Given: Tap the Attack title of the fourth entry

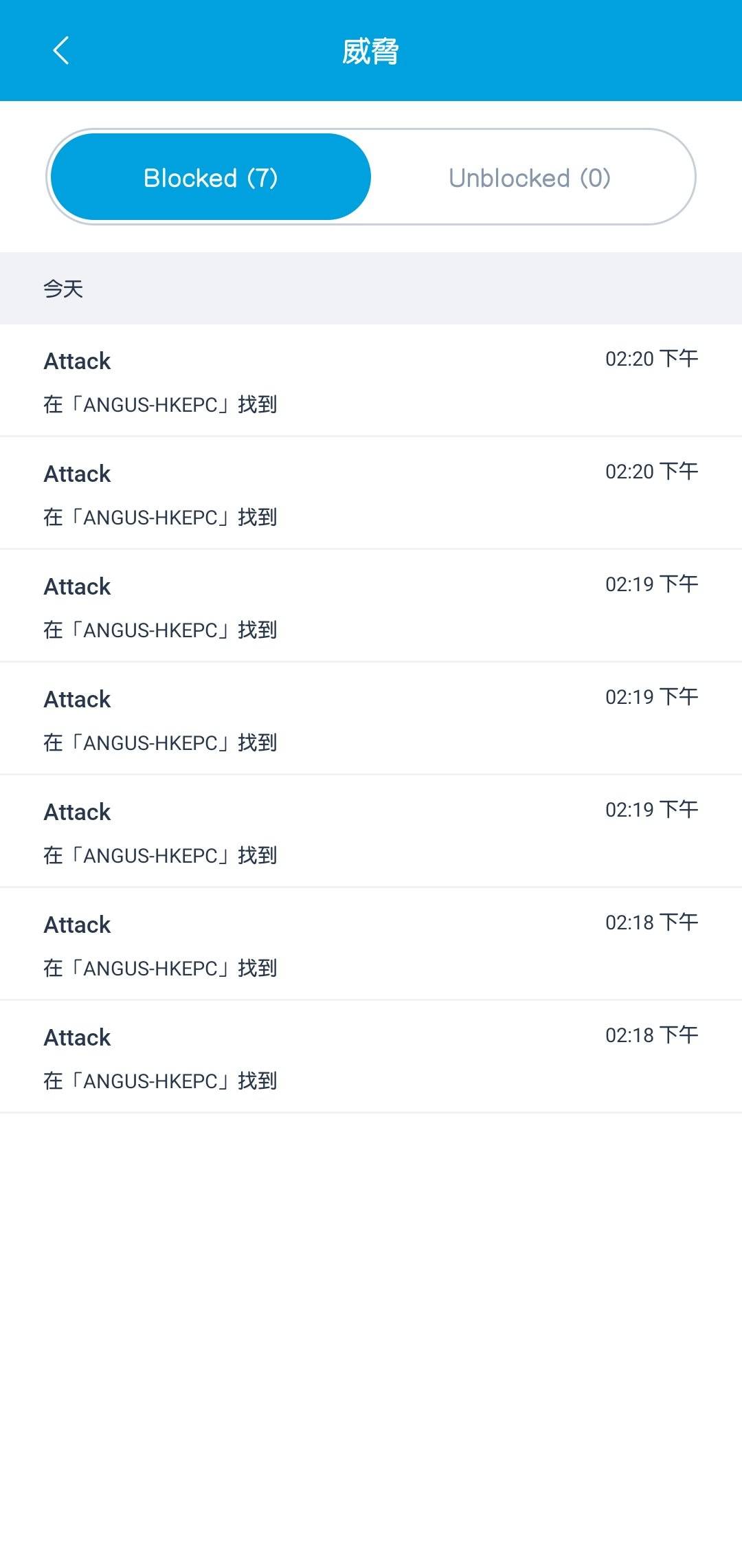Looking at the screenshot, I should pos(77,699).
